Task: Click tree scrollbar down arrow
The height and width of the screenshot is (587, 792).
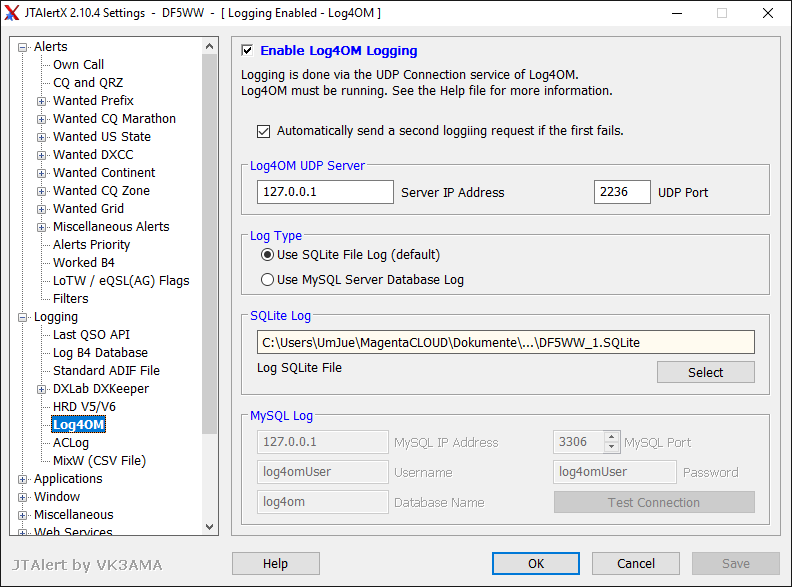Action: 210,526
